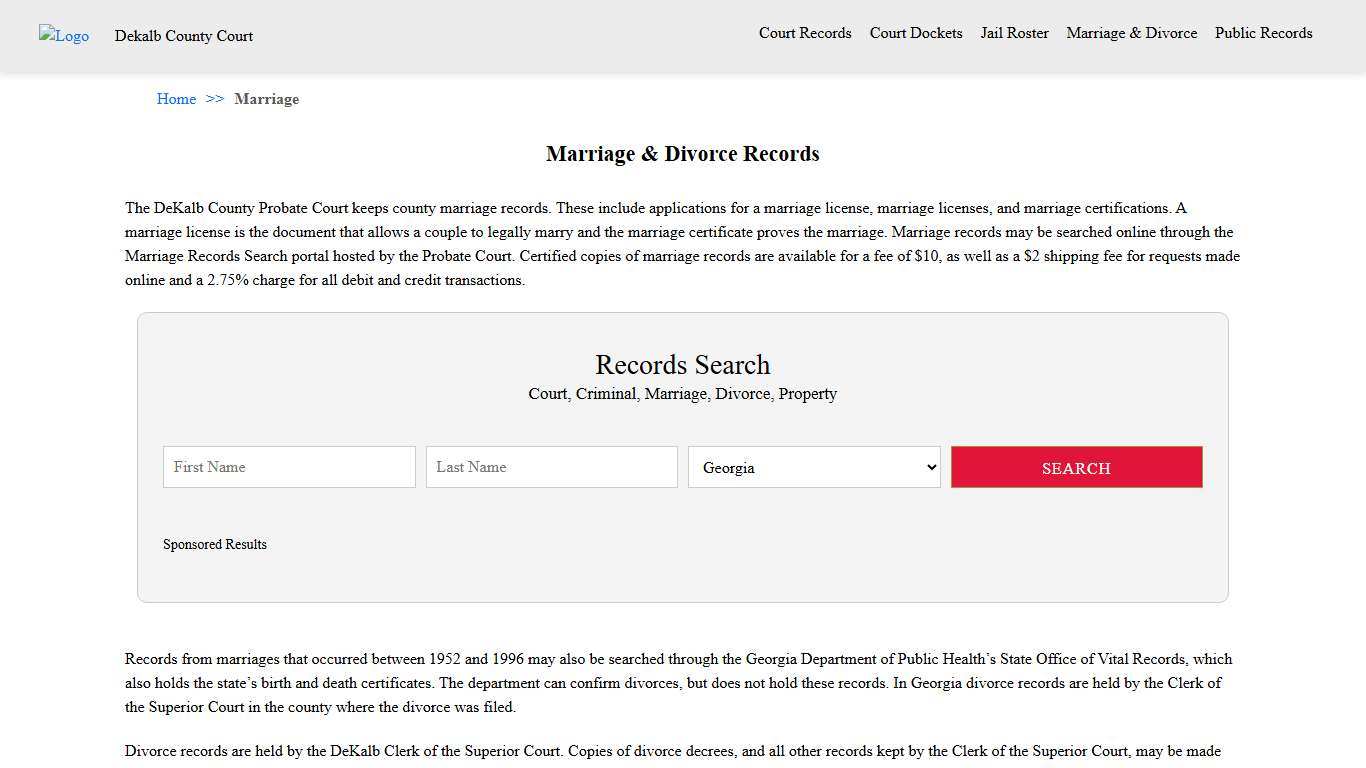
Task: Click the Records Search heading
Action: tap(682, 365)
